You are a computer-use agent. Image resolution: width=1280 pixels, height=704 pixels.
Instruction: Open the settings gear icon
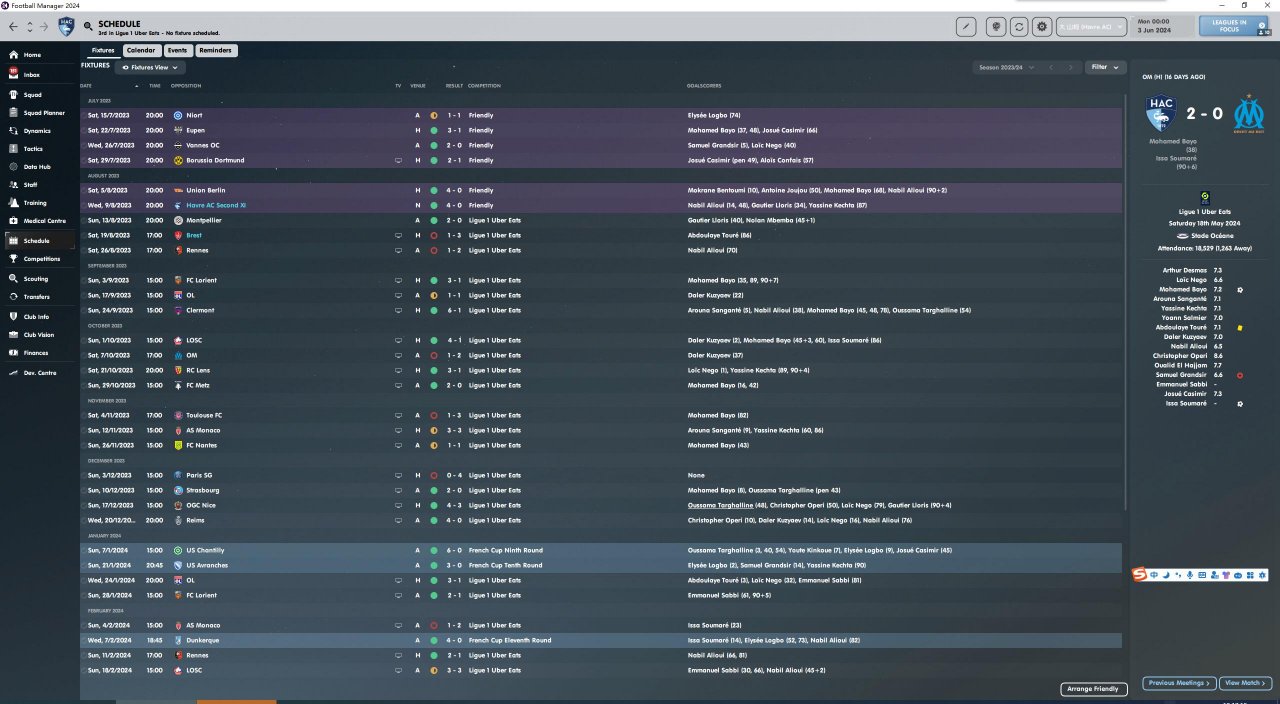[x=1042, y=27]
